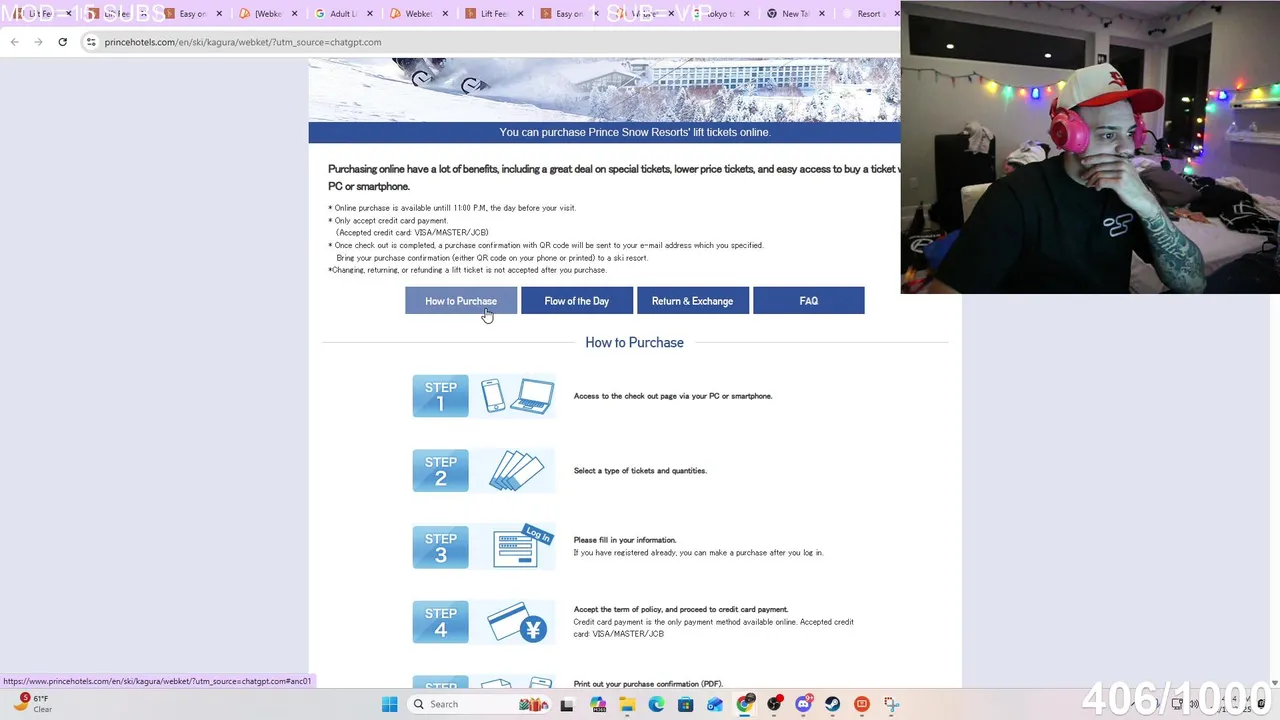This screenshot has height=720, width=1280.
Task: Click the "How to Purchase" section heading
Action: point(634,342)
